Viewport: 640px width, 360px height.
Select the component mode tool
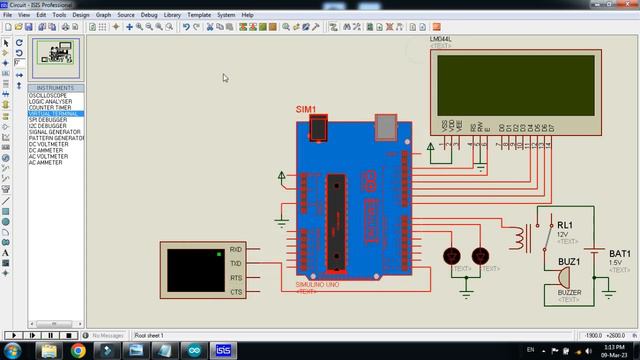(x=6, y=53)
